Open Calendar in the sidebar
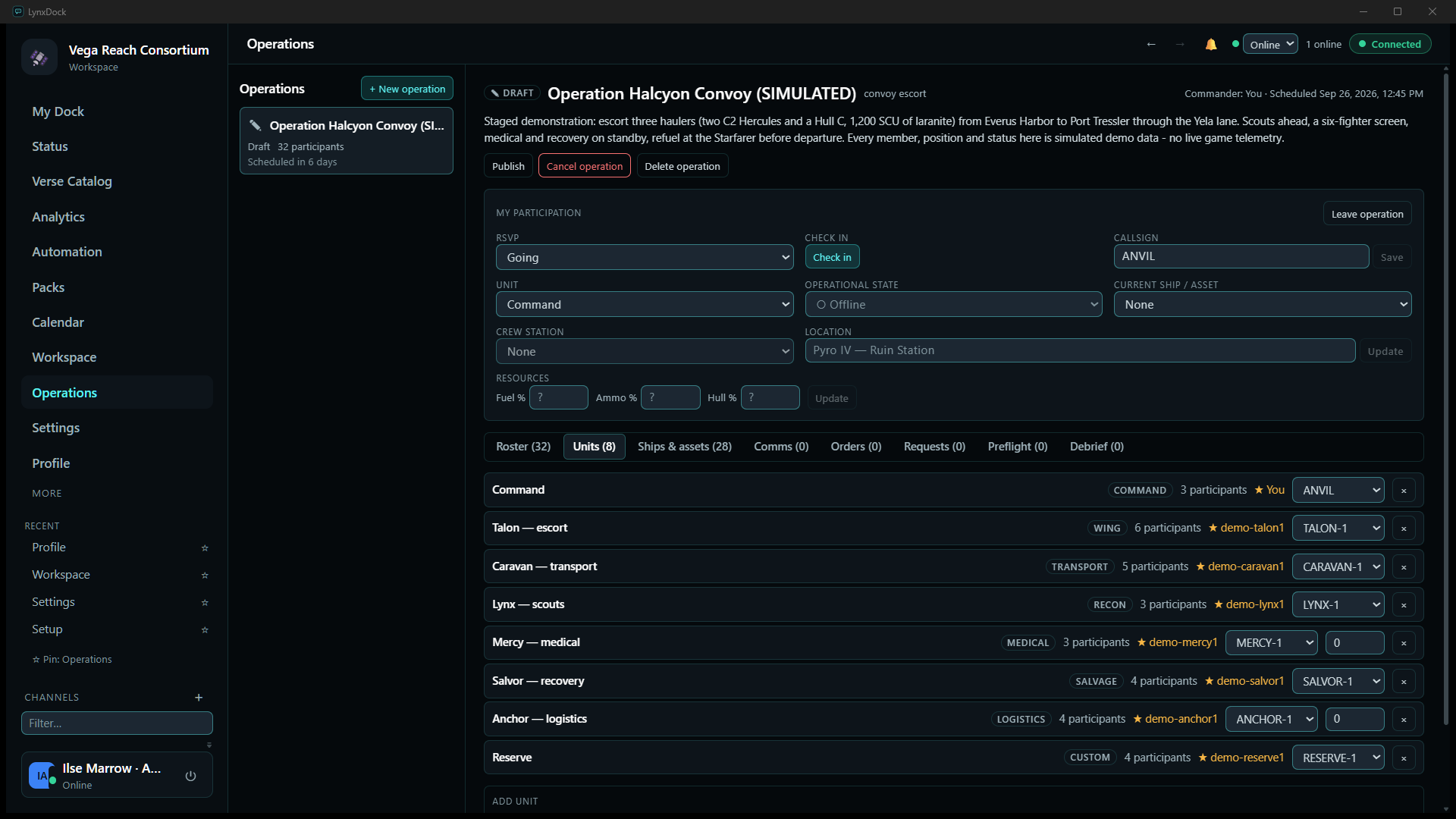The width and height of the screenshot is (1456, 819). 117,323
